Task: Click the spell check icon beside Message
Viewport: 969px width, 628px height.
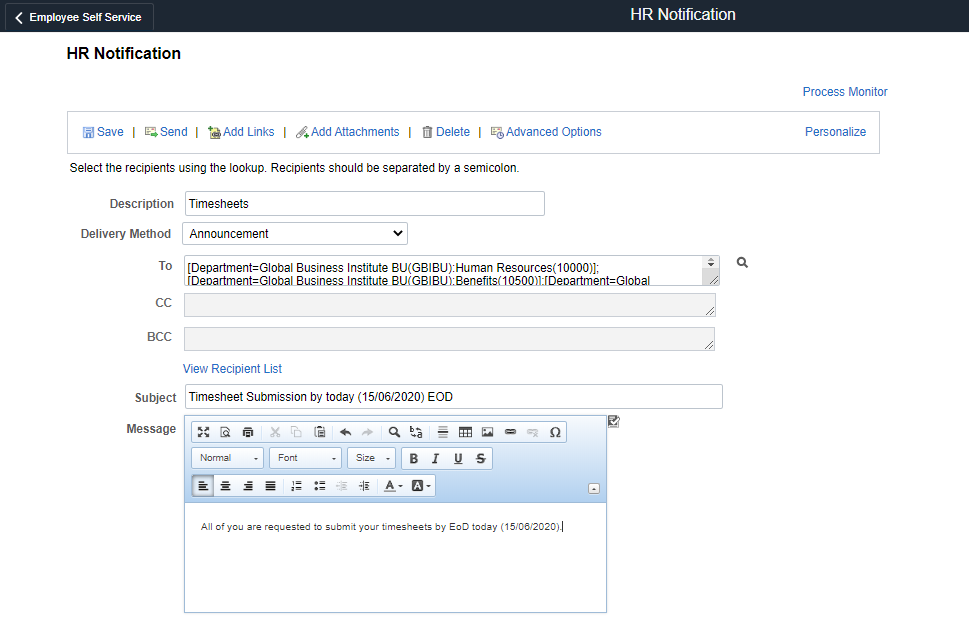Action: 614,421
